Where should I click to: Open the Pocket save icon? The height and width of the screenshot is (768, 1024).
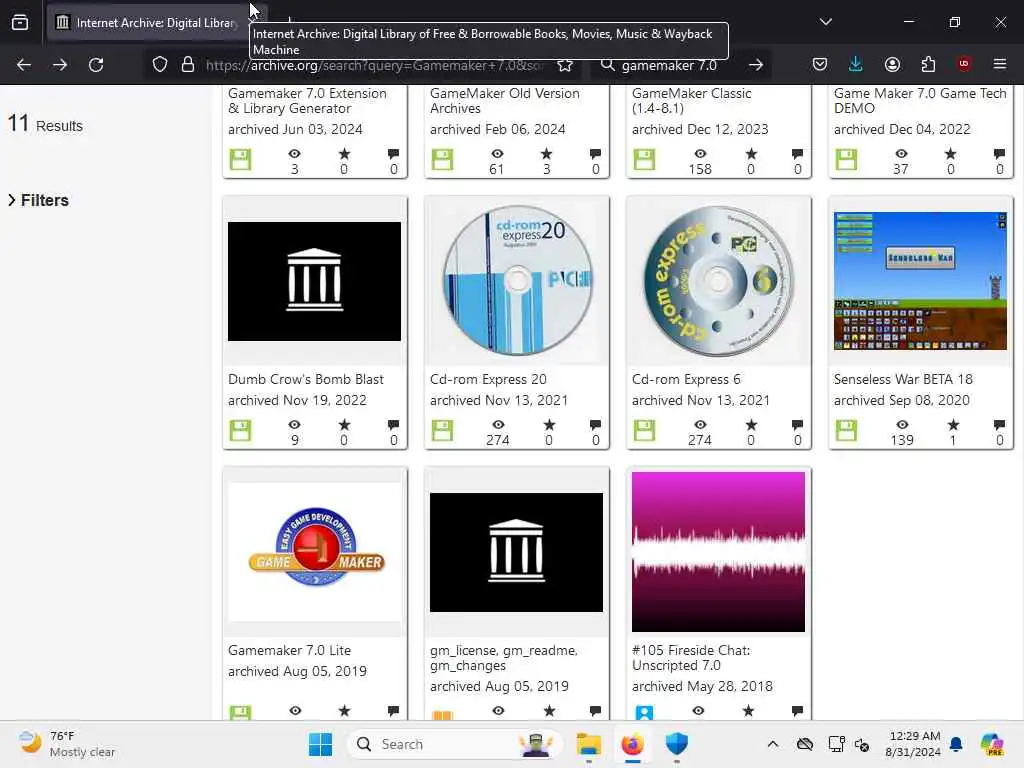(820, 64)
